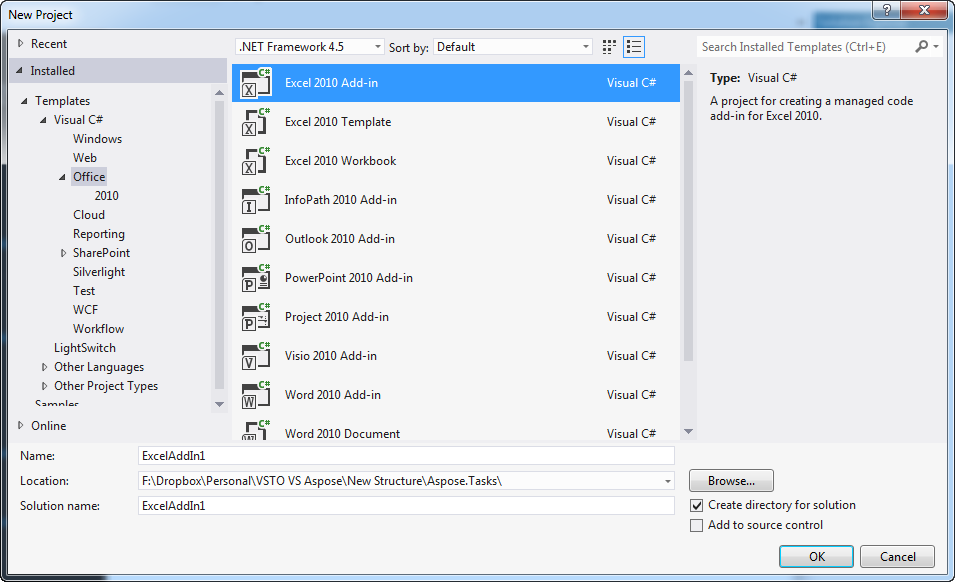
Task: Select the Windows category in tree
Action: pos(97,139)
